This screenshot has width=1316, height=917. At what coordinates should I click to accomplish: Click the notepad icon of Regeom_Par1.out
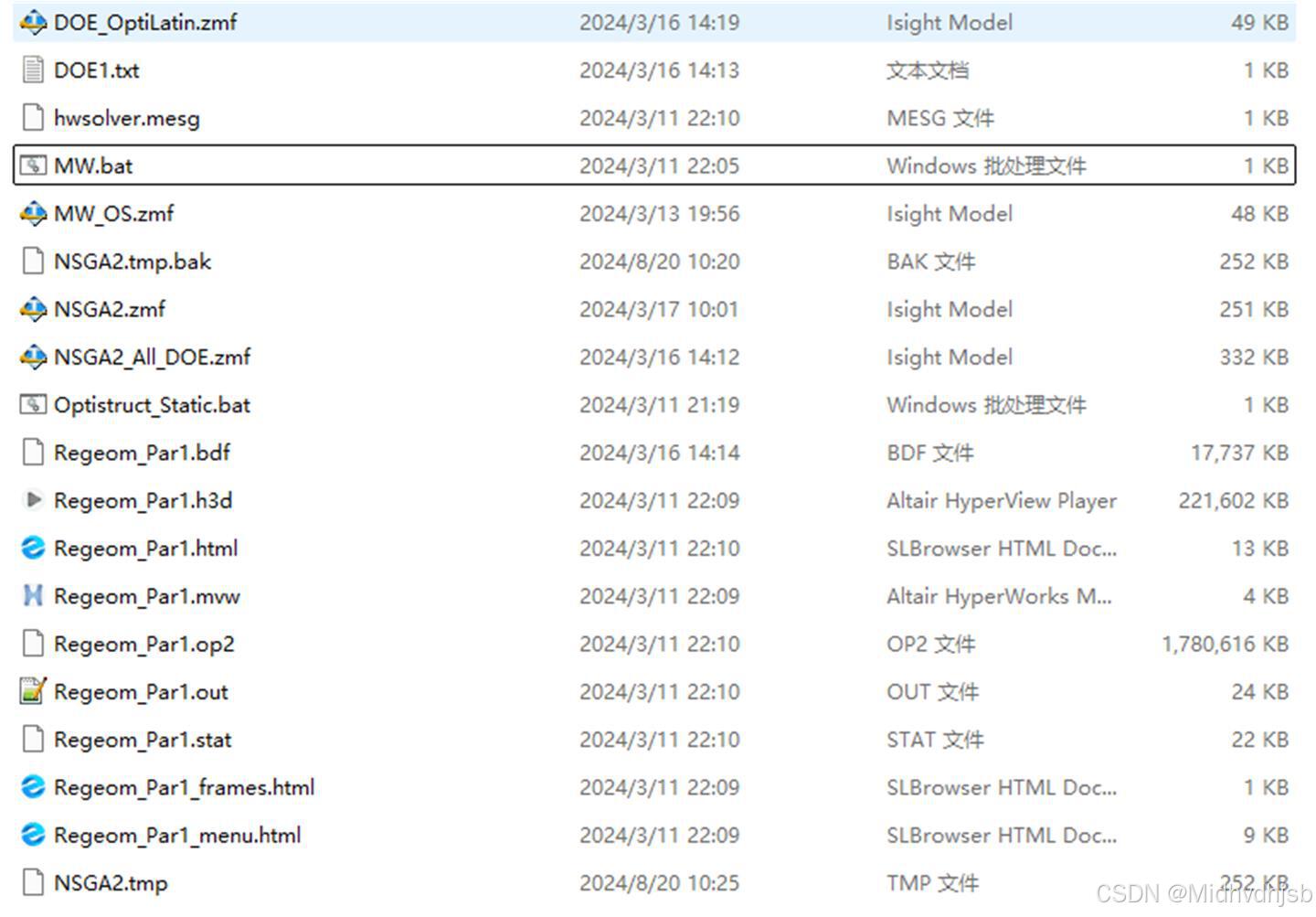(x=34, y=691)
